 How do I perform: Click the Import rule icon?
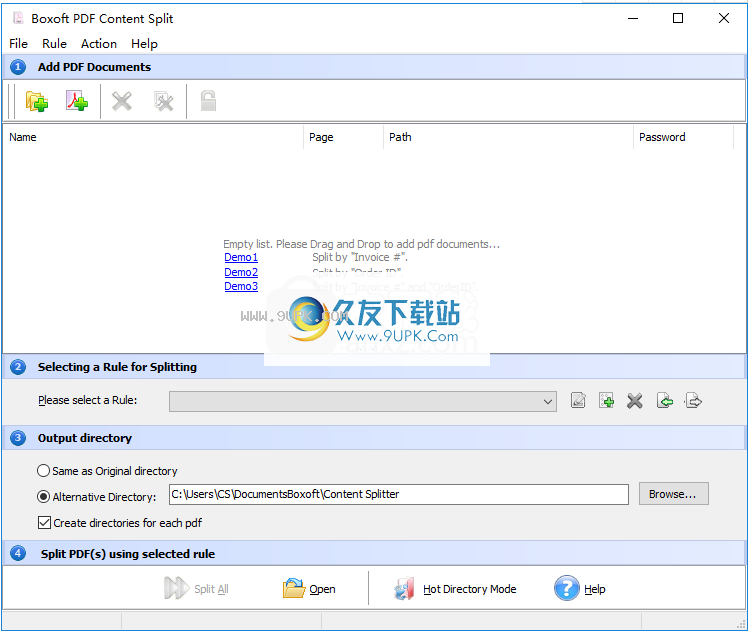click(x=665, y=400)
